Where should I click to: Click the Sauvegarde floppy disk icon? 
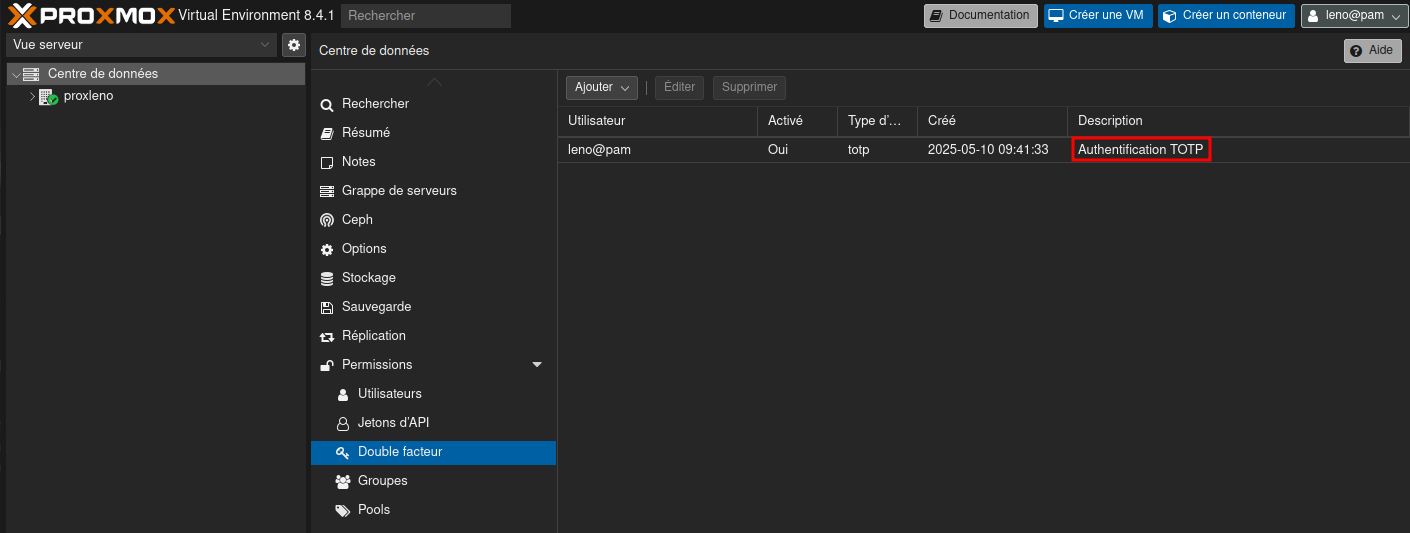click(327, 307)
